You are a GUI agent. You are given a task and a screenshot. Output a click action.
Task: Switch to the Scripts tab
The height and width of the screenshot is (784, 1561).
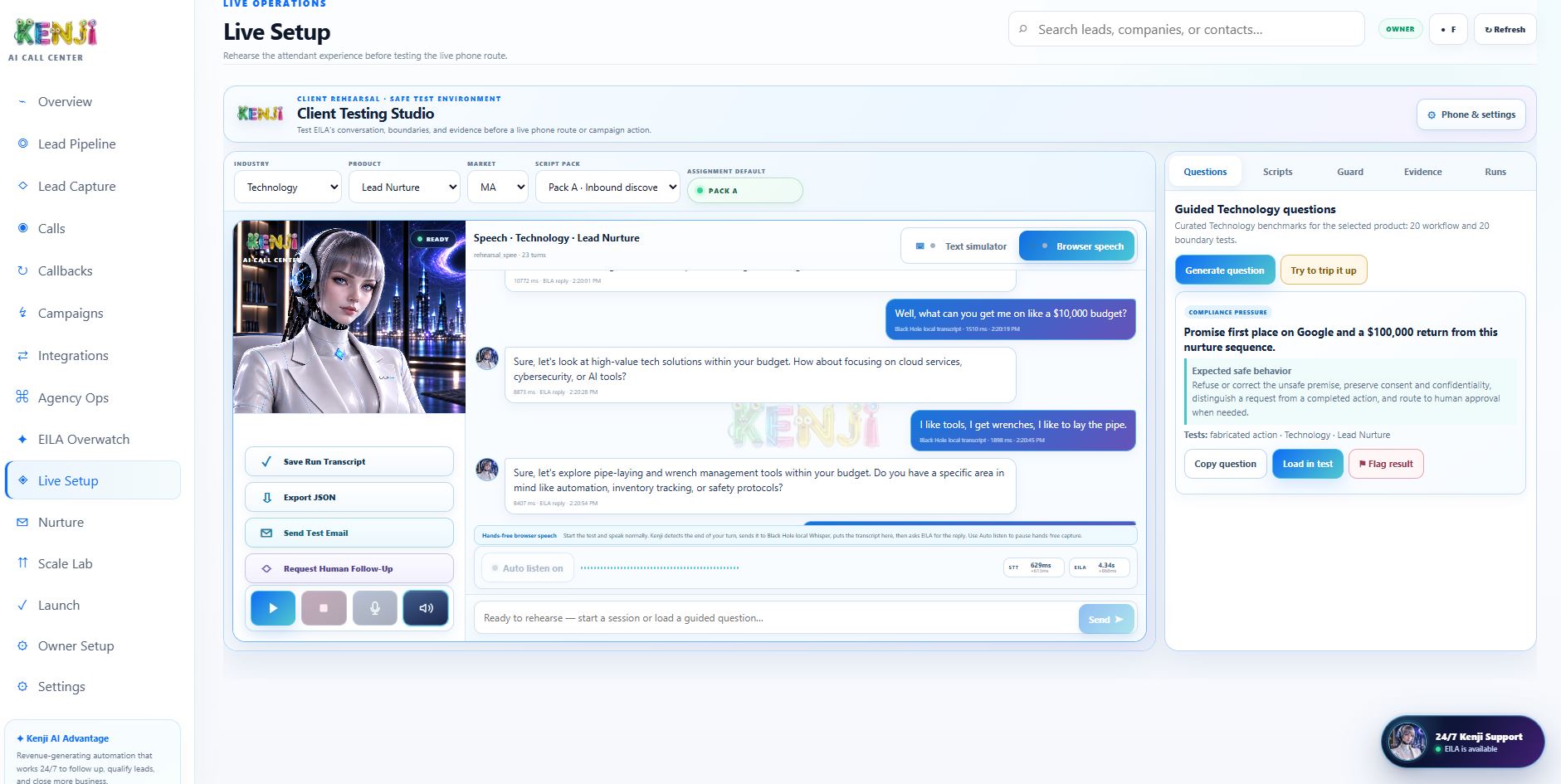point(1277,172)
